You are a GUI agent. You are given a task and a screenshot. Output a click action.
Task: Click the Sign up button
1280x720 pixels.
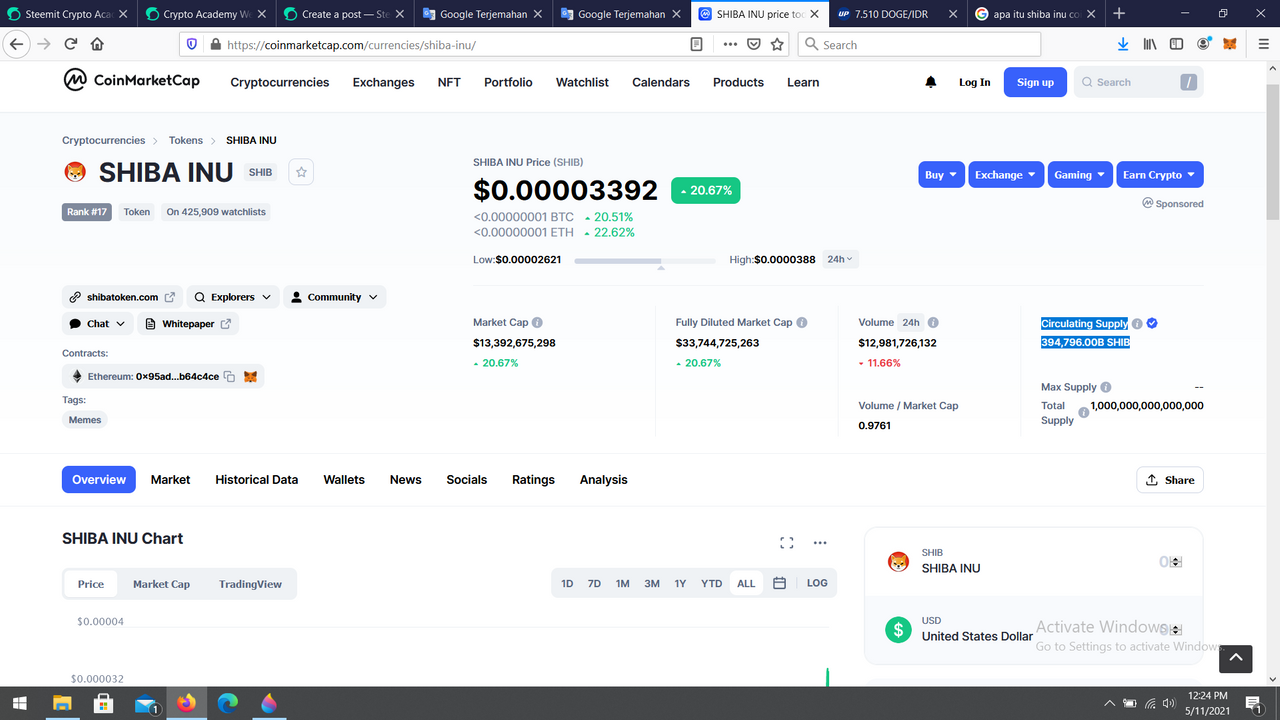1035,82
